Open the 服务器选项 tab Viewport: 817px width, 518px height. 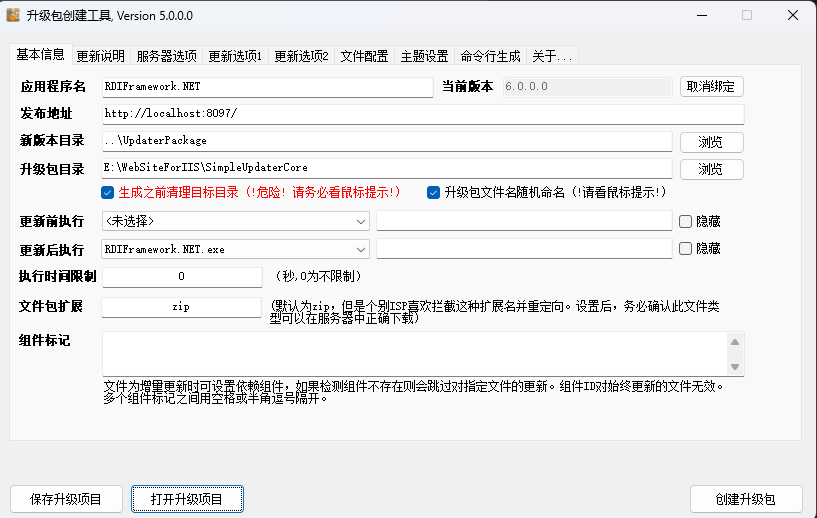(x=167, y=56)
